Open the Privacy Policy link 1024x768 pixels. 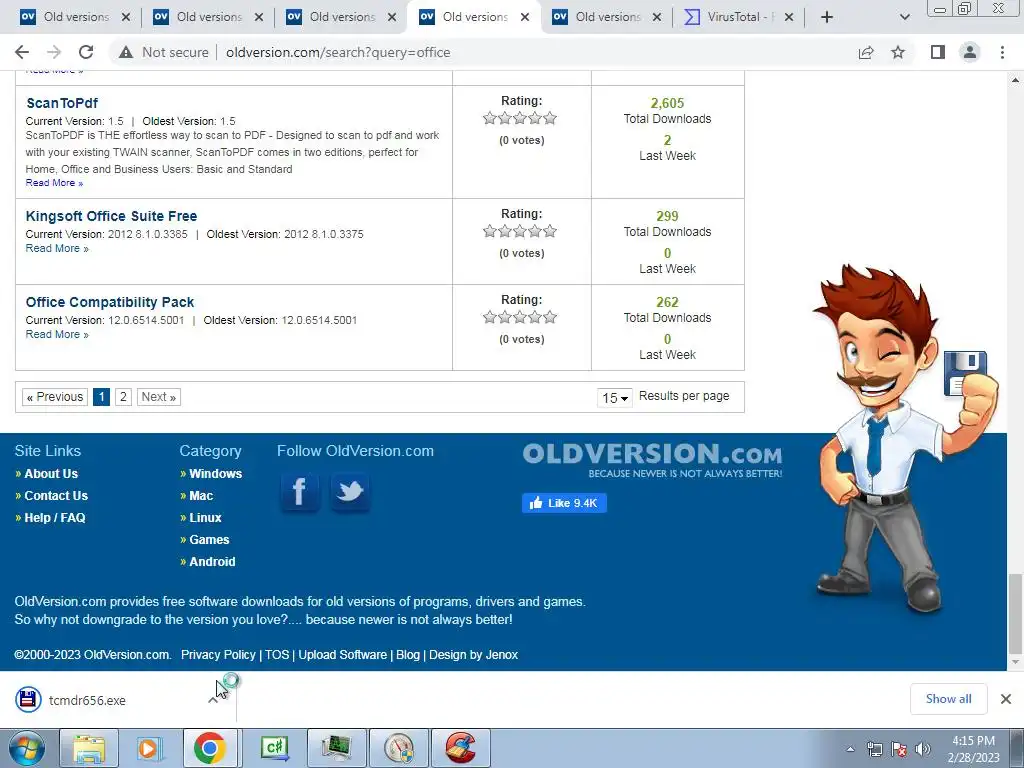pos(218,655)
